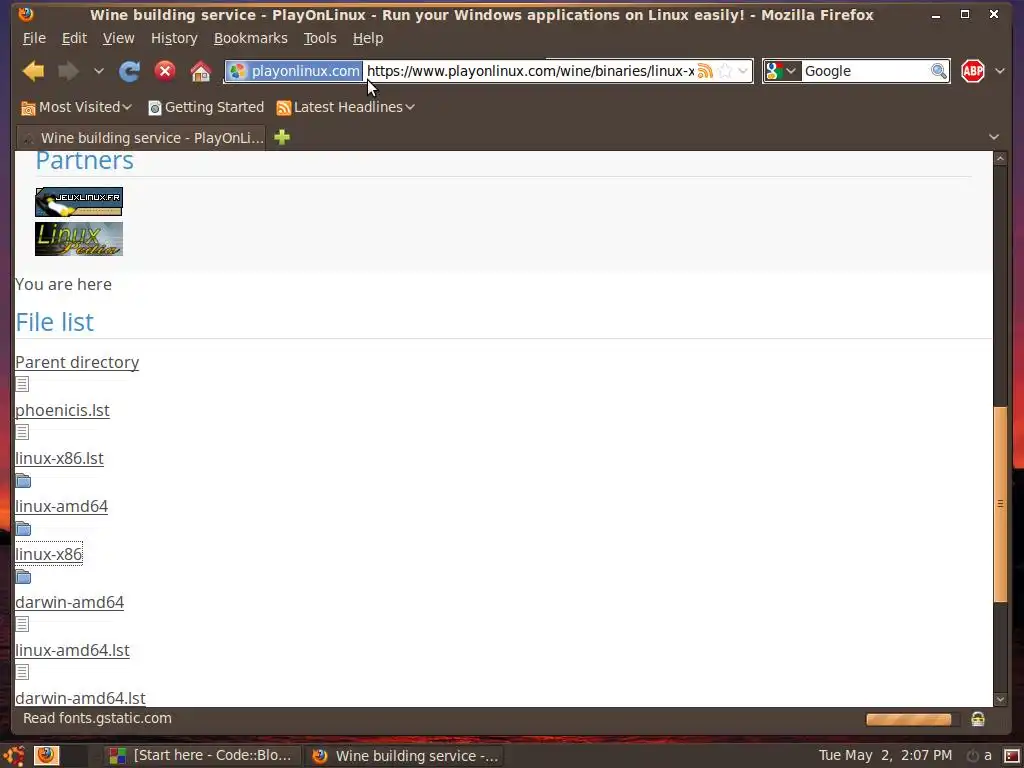Click the scrollbar down arrow
This screenshot has height=768, width=1024.
pyautogui.click(x=1000, y=699)
